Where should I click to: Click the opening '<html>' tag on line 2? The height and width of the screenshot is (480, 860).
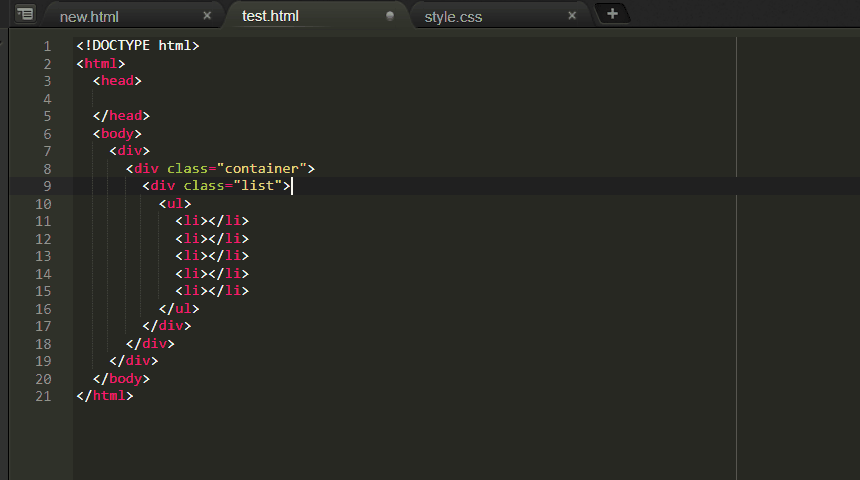pyautogui.click(x=101, y=64)
